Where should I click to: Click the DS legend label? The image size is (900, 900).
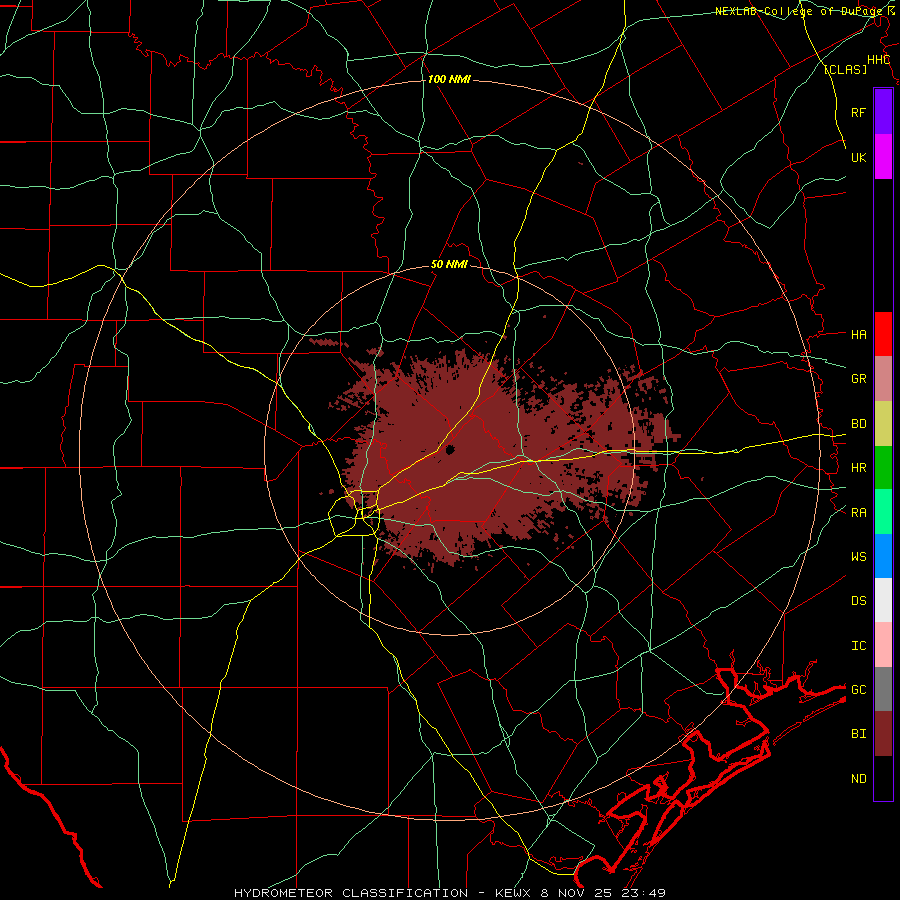coord(858,601)
